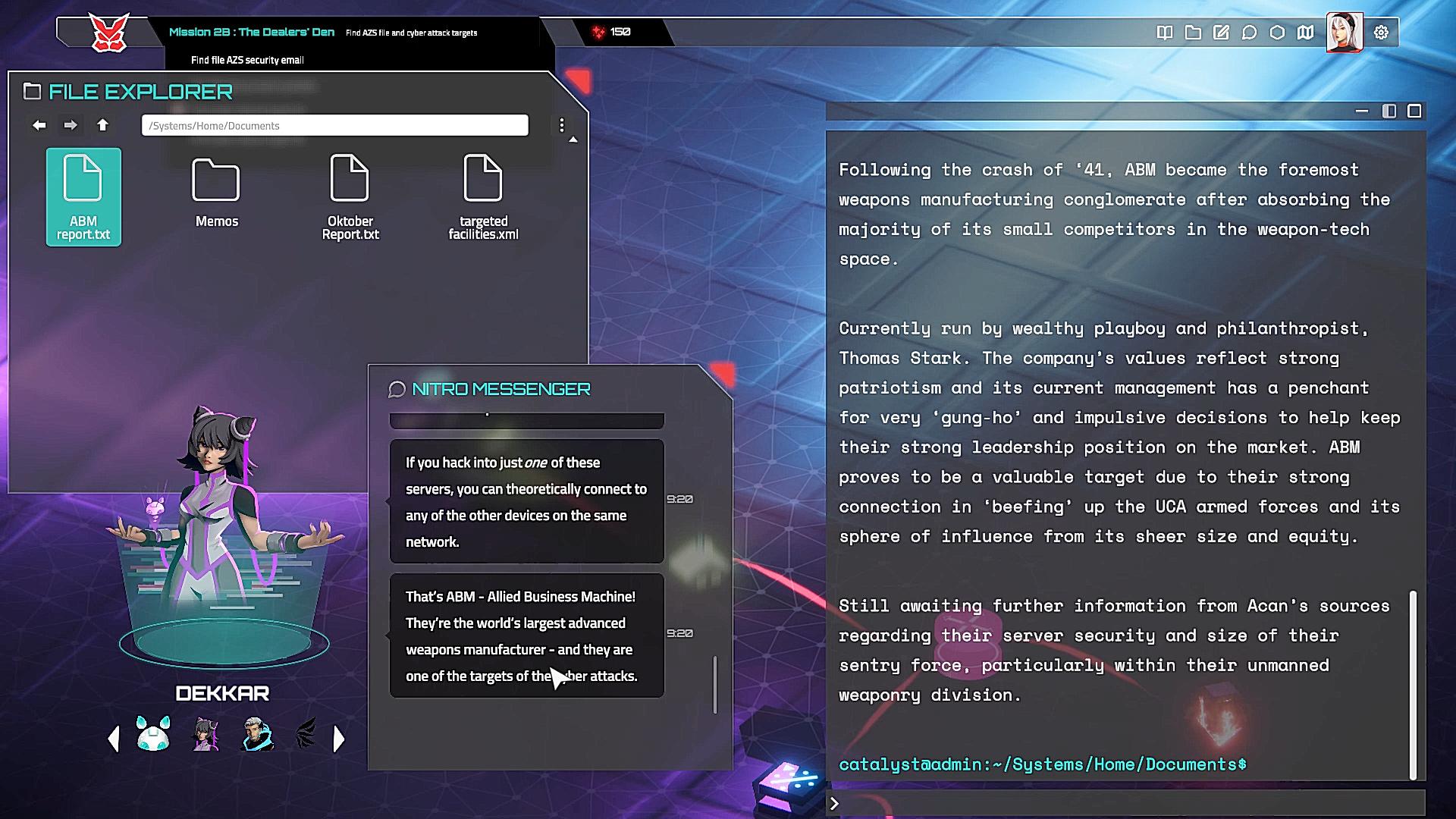Open the File Explorer three-dot menu
This screenshot has width=1456, height=819.
tap(561, 125)
